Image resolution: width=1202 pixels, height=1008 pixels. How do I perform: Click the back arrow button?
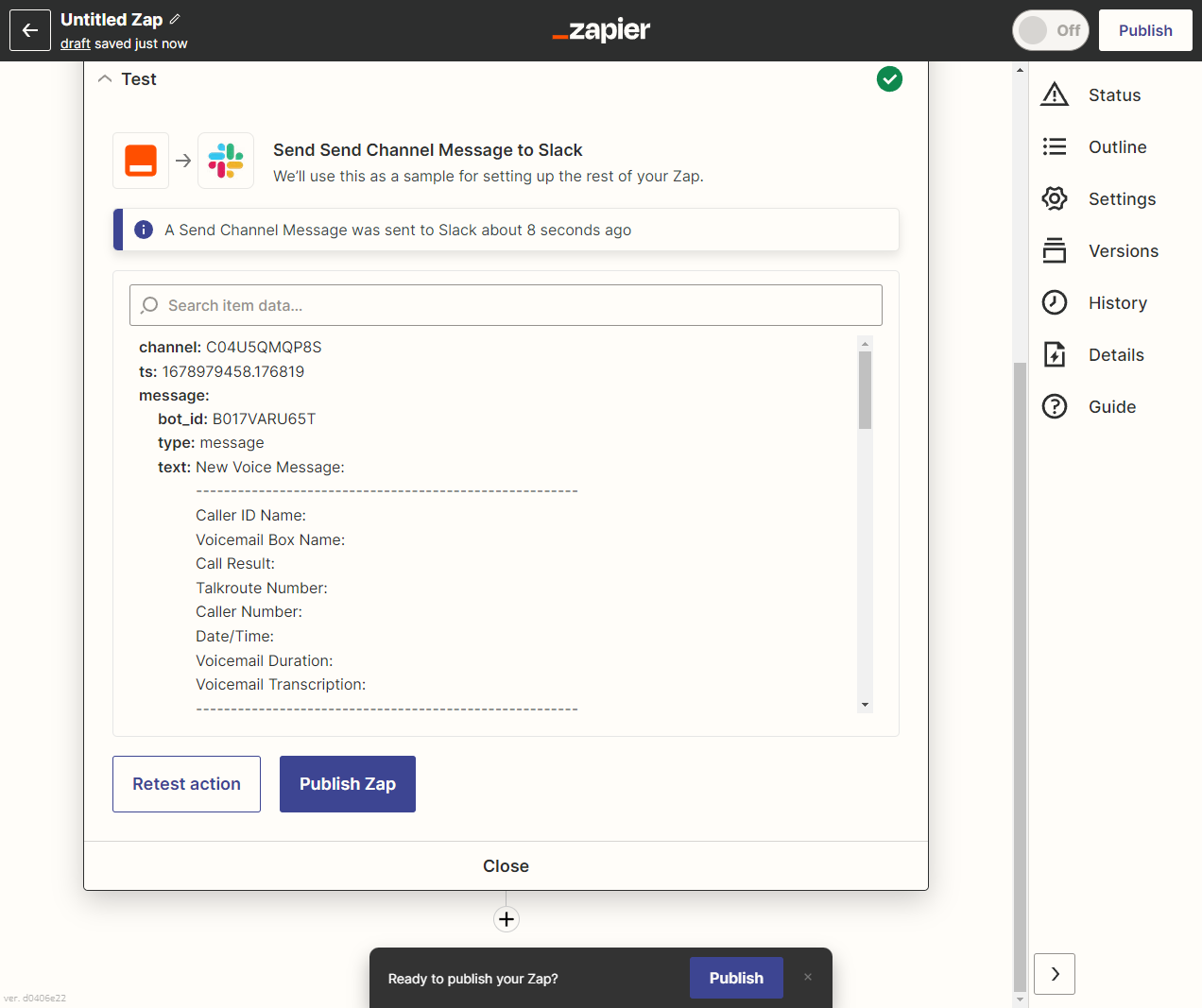(30, 30)
